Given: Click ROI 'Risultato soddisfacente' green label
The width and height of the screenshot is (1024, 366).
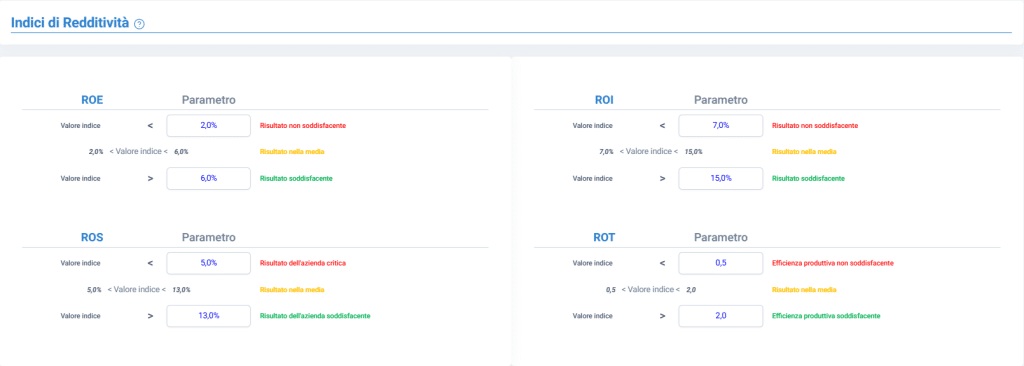Looking at the screenshot, I should coord(808,178).
